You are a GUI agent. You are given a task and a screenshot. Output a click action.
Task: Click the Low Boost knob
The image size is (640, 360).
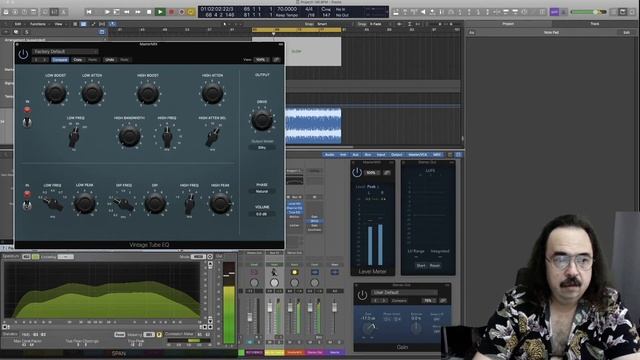point(56,93)
